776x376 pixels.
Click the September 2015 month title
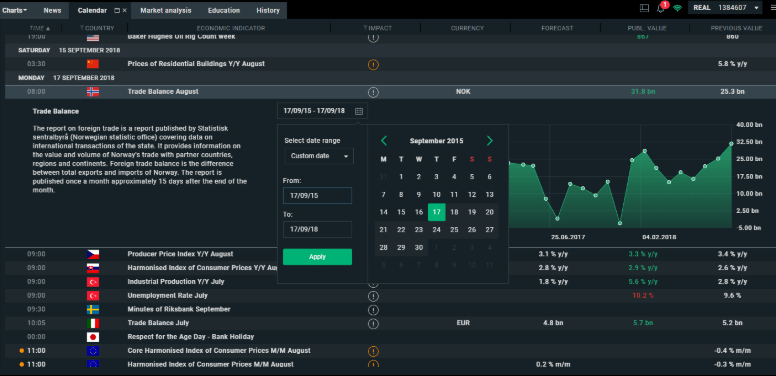436,141
